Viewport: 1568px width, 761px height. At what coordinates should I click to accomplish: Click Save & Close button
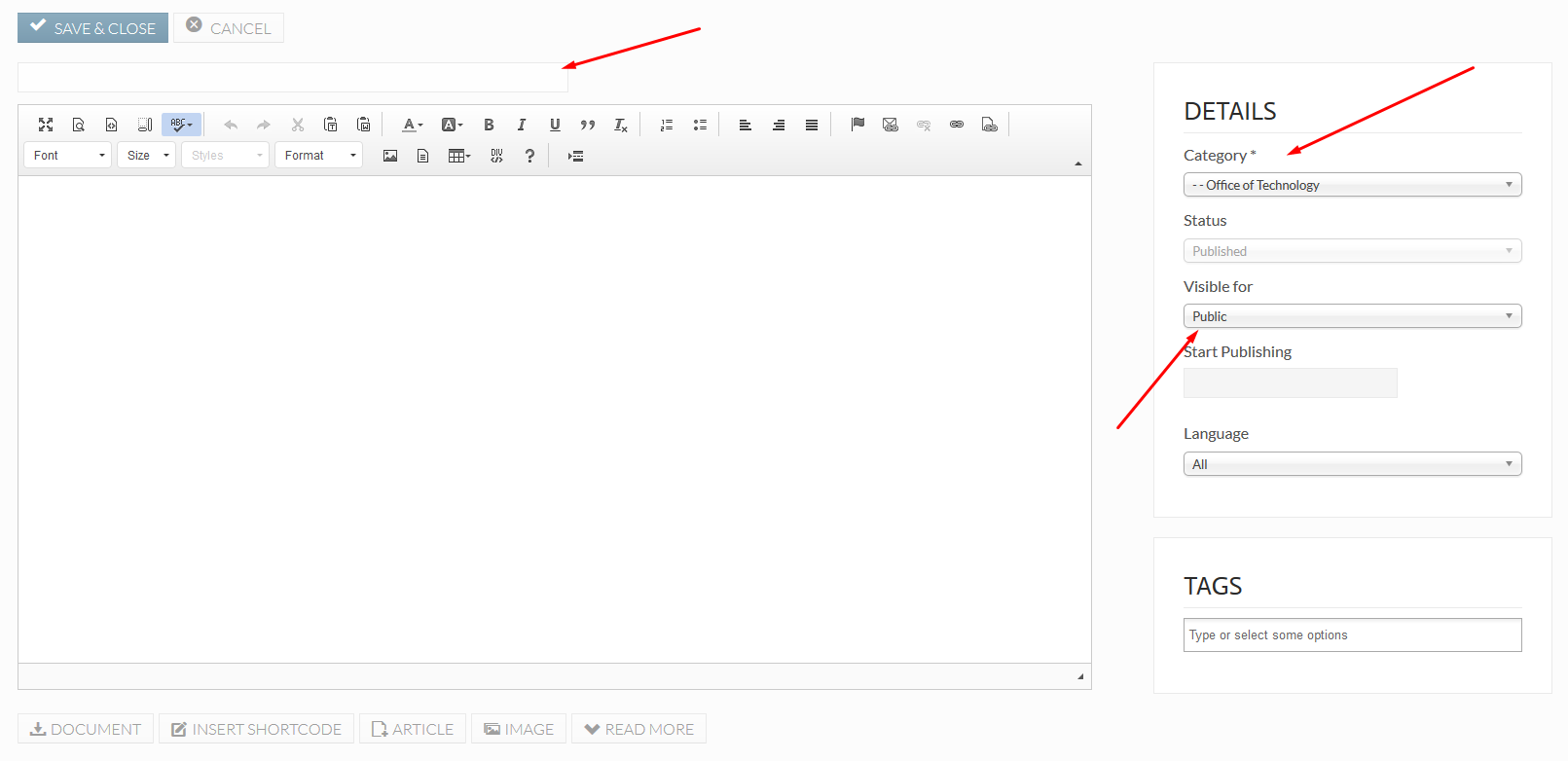click(x=92, y=27)
